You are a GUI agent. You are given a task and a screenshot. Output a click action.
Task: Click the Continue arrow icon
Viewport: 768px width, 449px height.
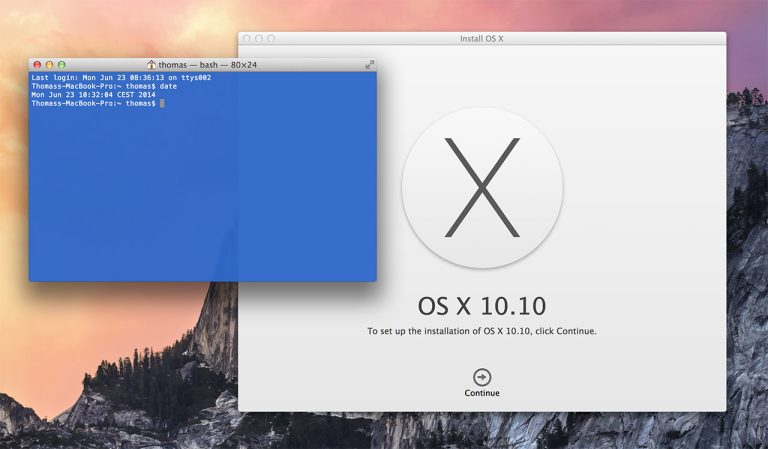pyautogui.click(x=482, y=377)
